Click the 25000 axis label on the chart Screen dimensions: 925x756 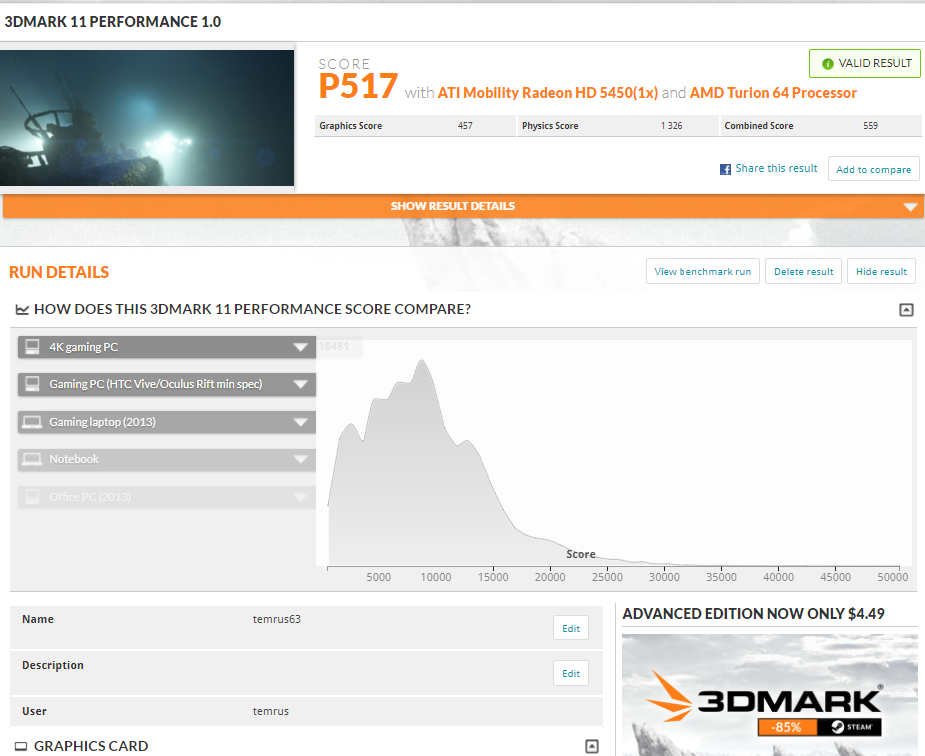coord(607,577)
